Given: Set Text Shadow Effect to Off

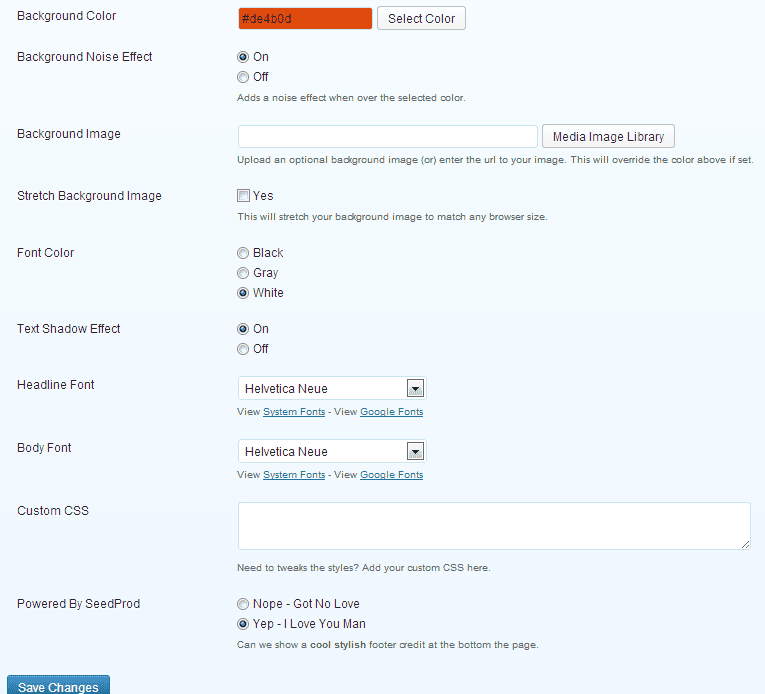Looking at the screenshot, I should [242, 349].
